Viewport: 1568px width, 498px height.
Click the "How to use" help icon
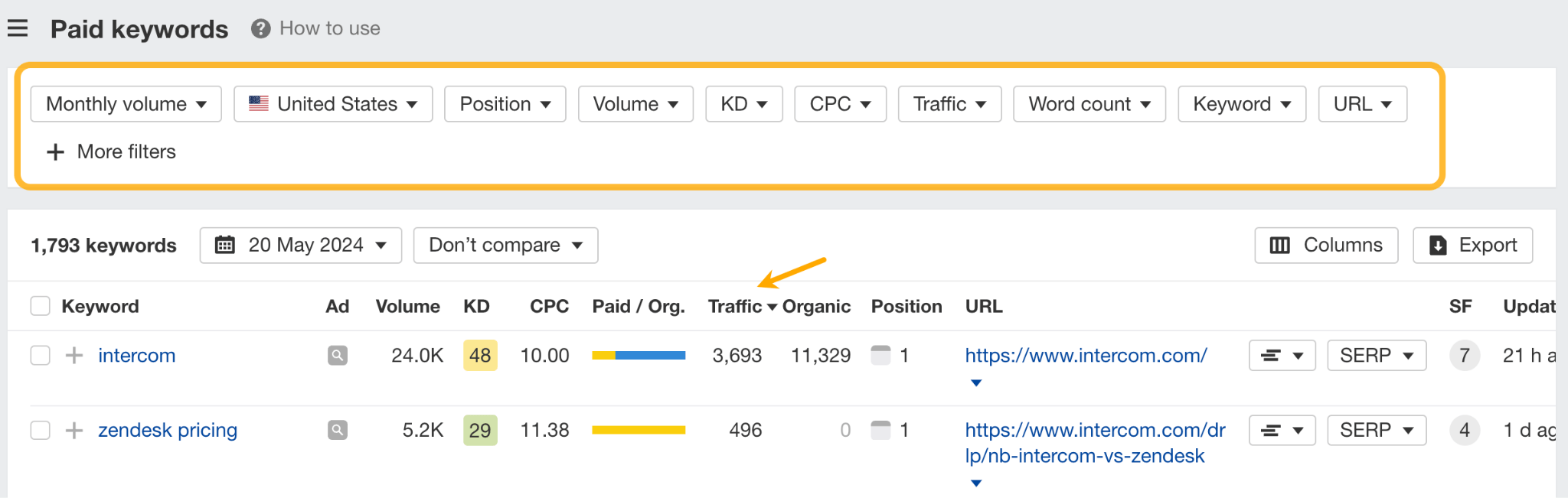[260, 28]
